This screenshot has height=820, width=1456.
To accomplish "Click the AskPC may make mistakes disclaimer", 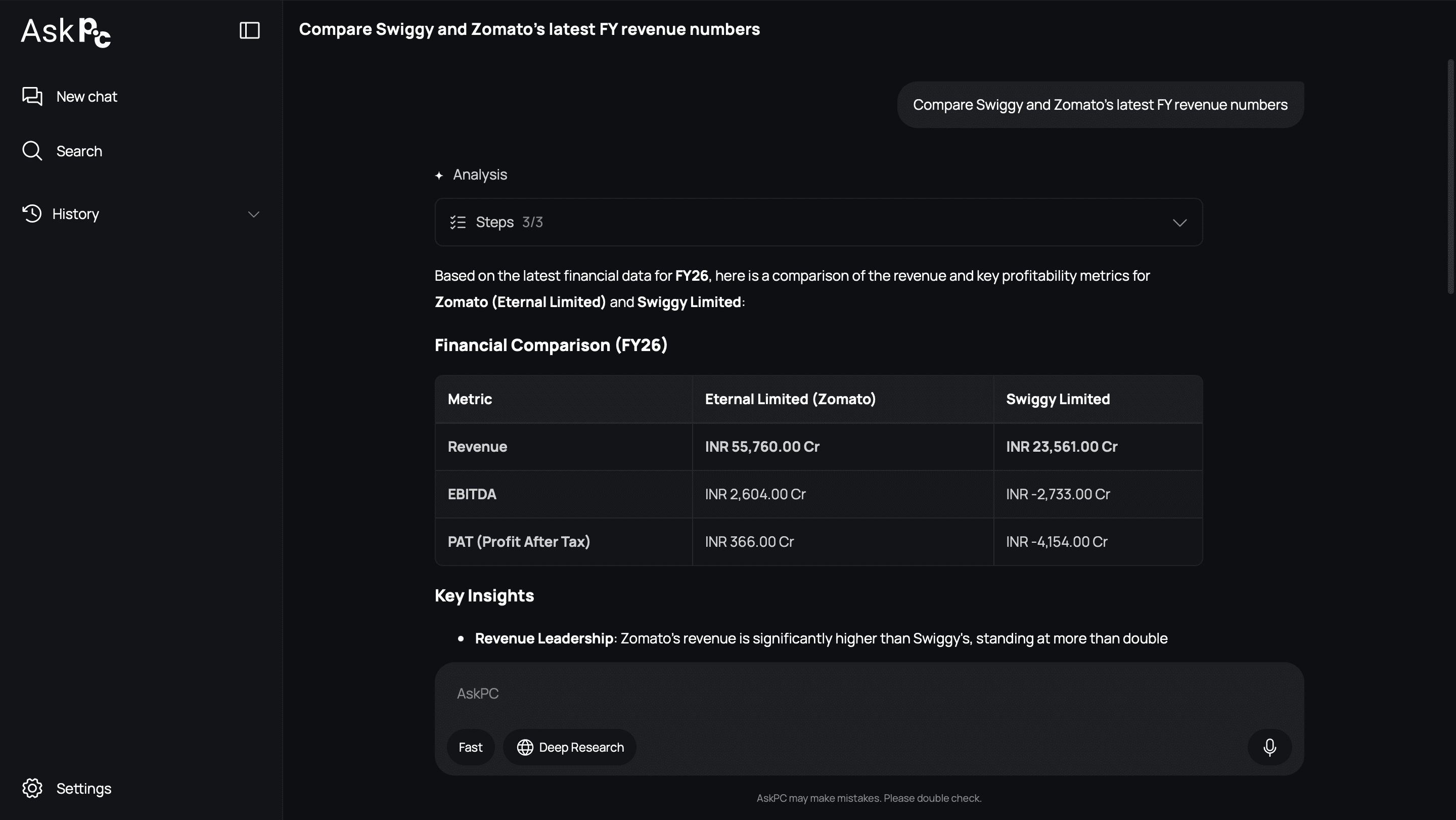I will point(869,798).
